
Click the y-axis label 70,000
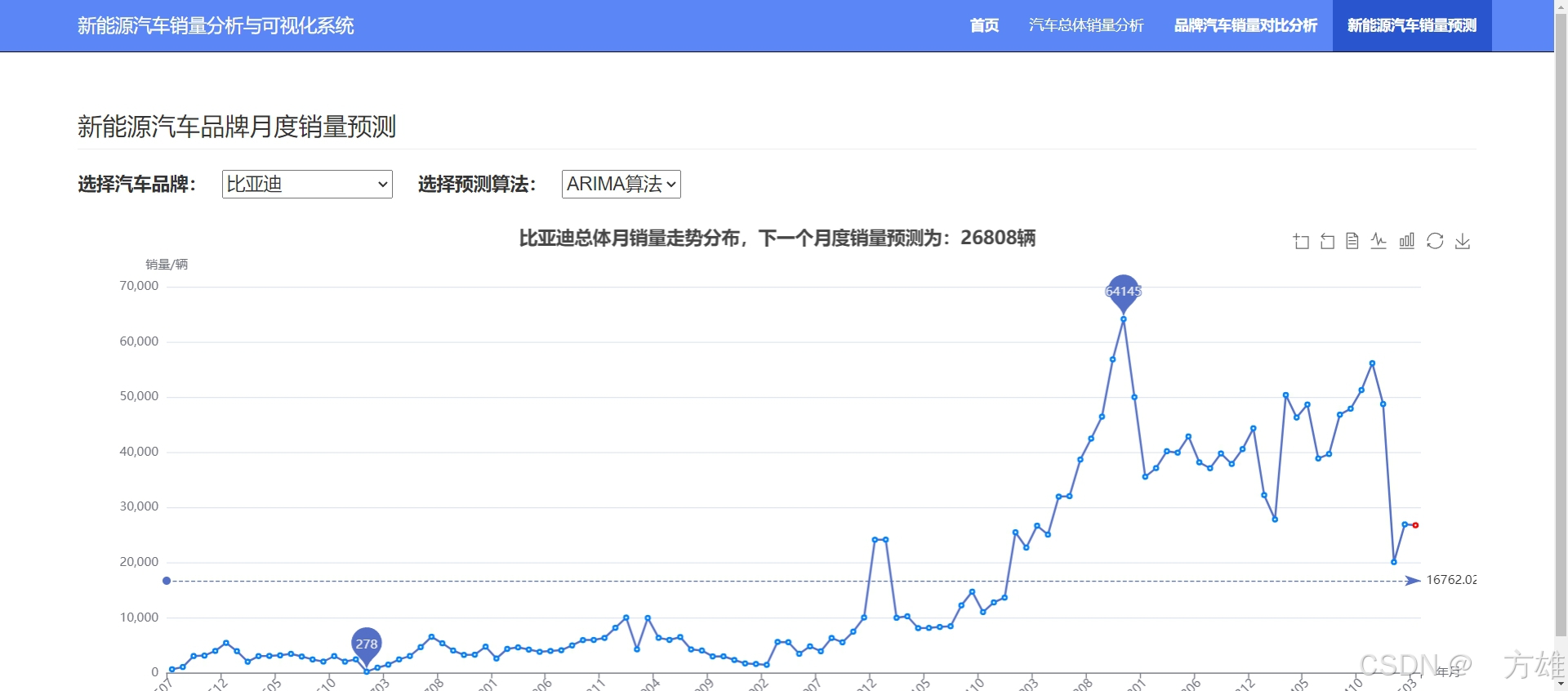[x=139, y=286]
